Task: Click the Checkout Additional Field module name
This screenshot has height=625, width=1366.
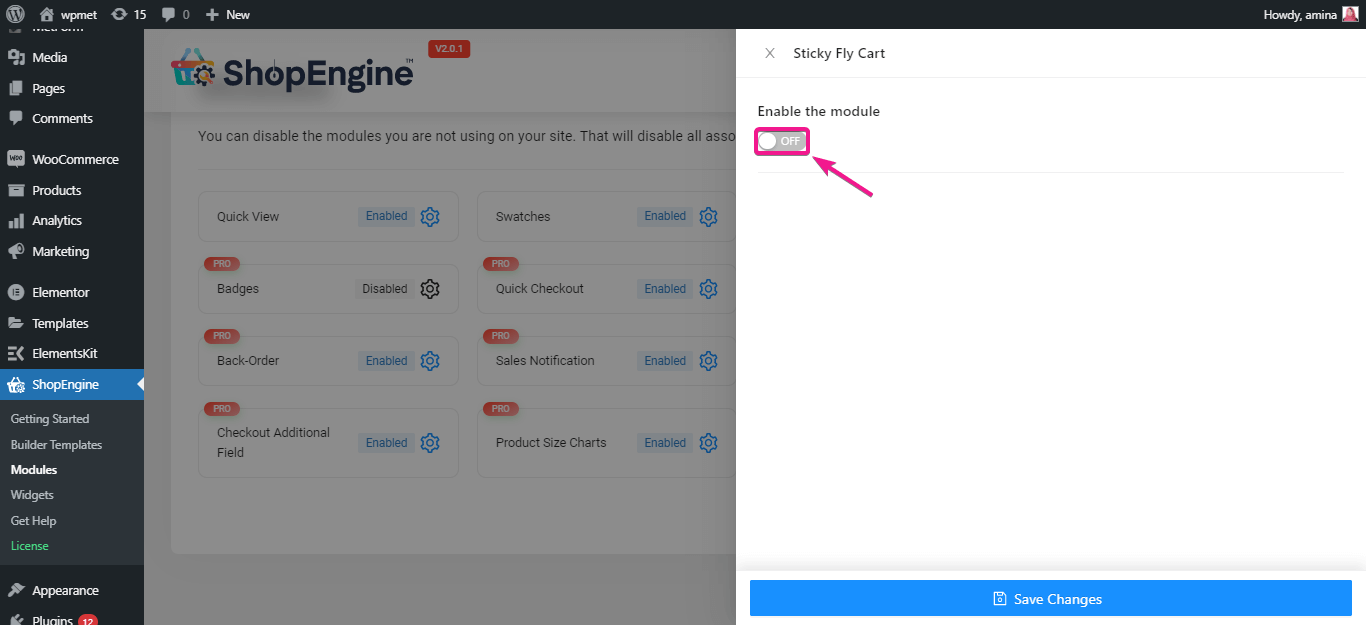Action: tap(273, 443)
